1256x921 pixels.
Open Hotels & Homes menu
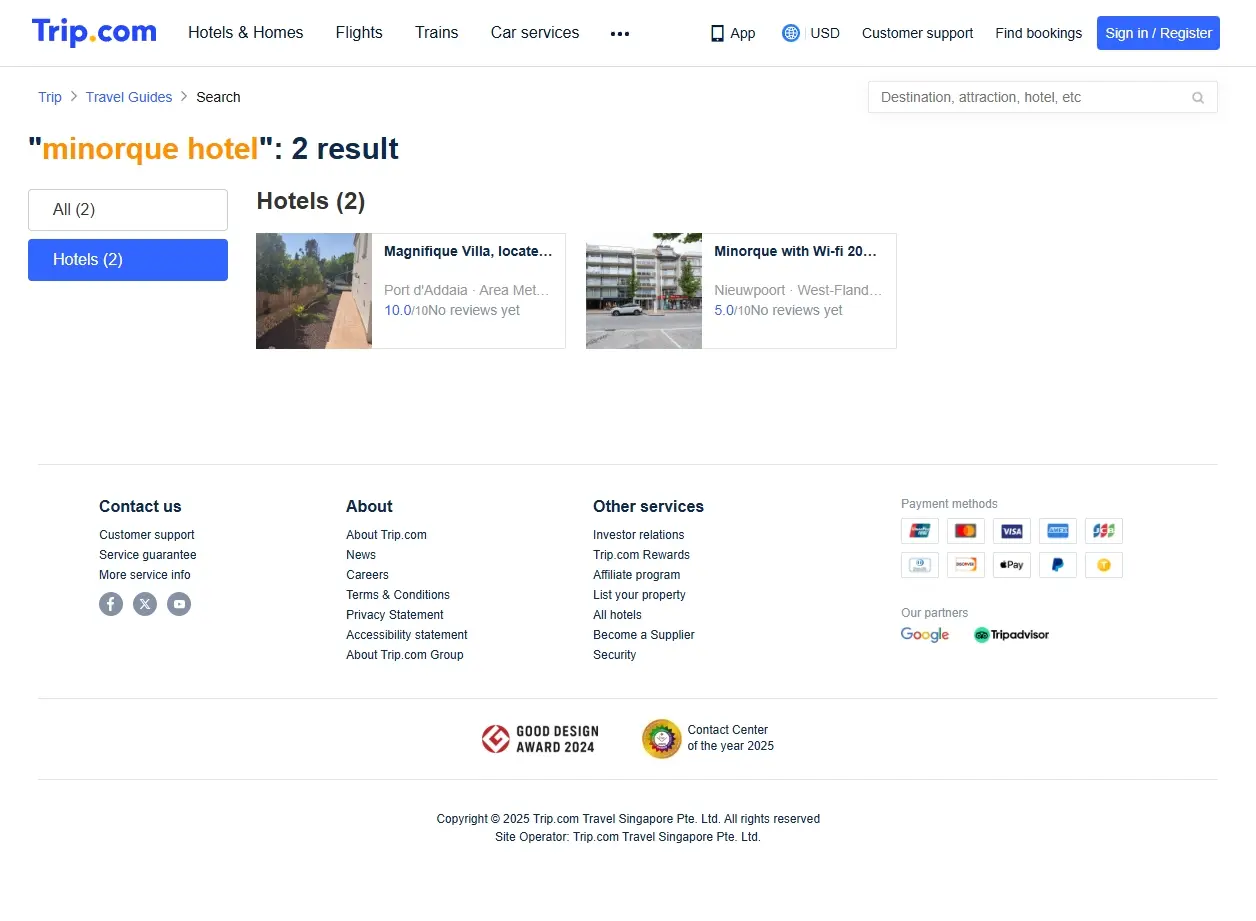tap(246, 33)
